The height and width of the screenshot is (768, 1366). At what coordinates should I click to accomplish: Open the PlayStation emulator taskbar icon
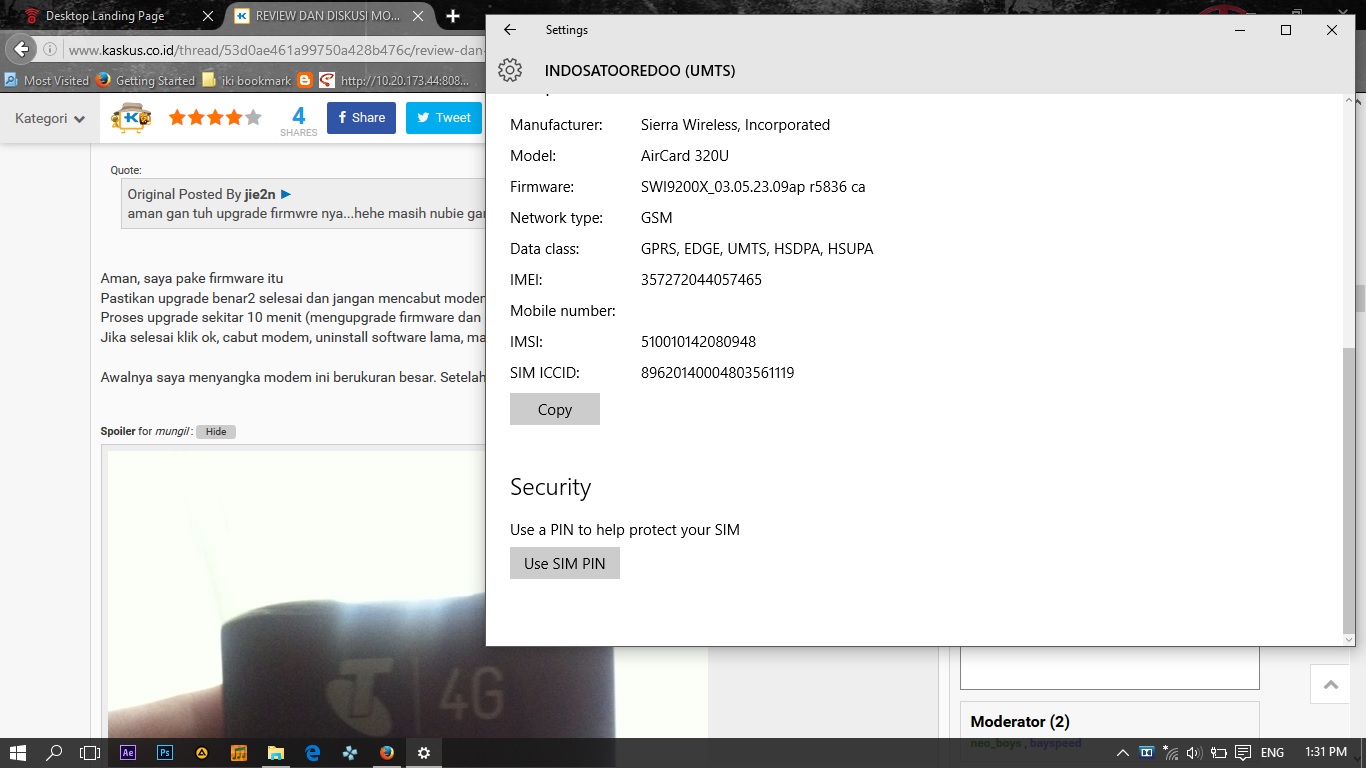click(x=350, y=753)
